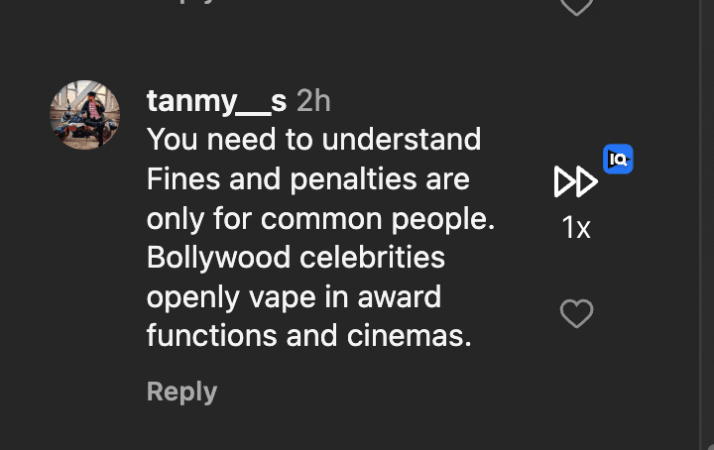Viewport: 714px width, 450px height.
Task: Like the tanmy__s comment with the heart
Action: [x=576, y=314]
